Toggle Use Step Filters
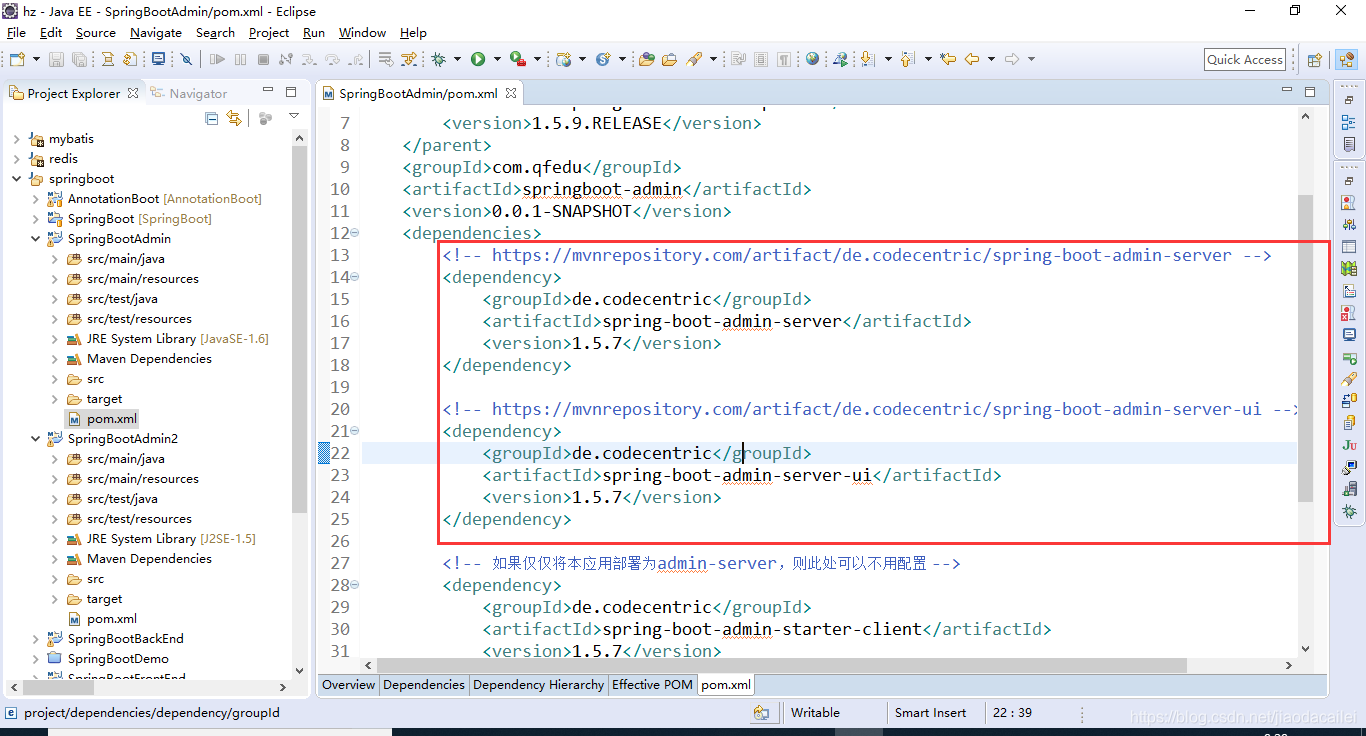This screenshot has width=1366, height=736. [x=408, y=59]
